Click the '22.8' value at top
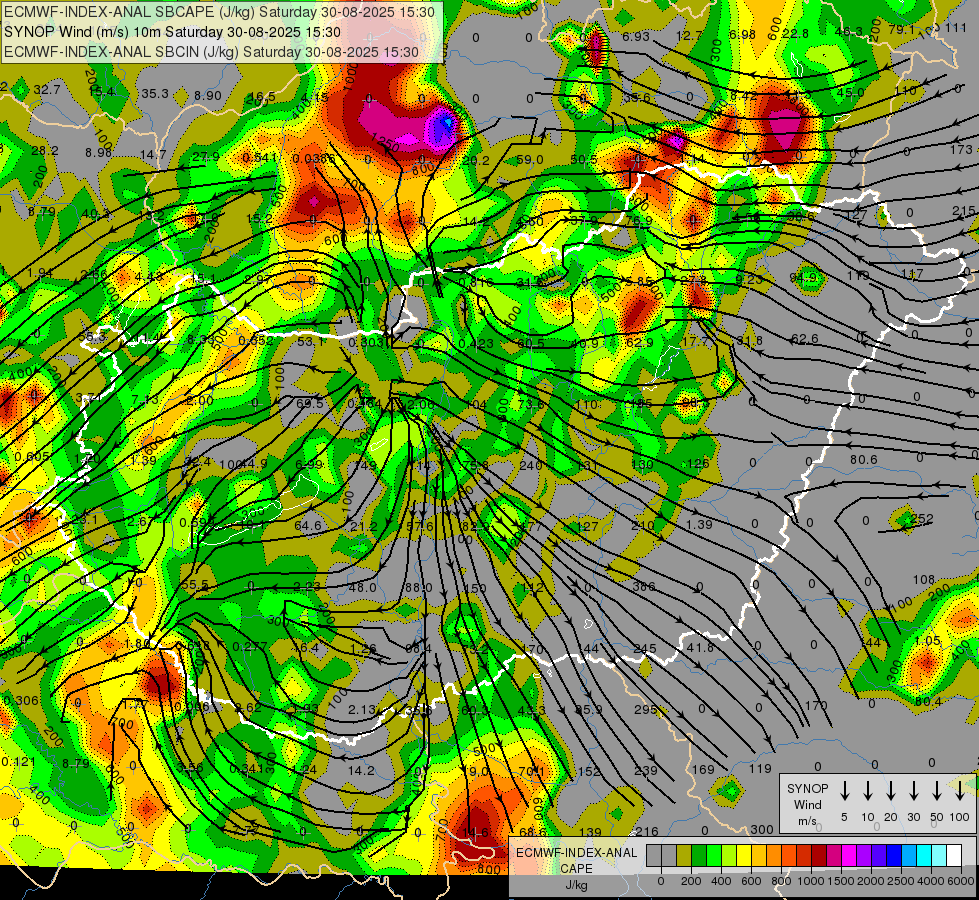Screen dimensions: 979x900 coord(795,33)
